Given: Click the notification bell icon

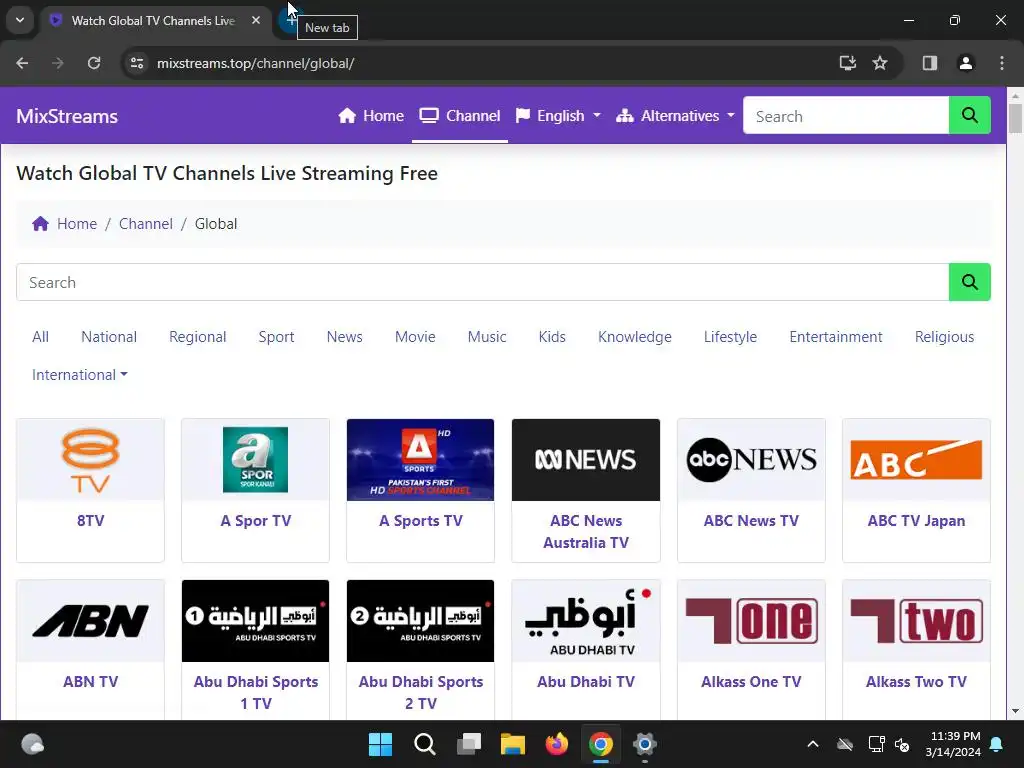Looking at the screenshot, I should coord(997,744).
